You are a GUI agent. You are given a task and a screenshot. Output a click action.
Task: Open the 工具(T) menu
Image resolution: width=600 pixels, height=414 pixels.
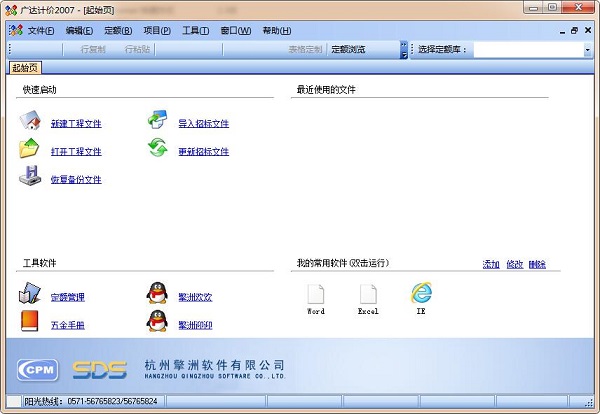[196, 31]
